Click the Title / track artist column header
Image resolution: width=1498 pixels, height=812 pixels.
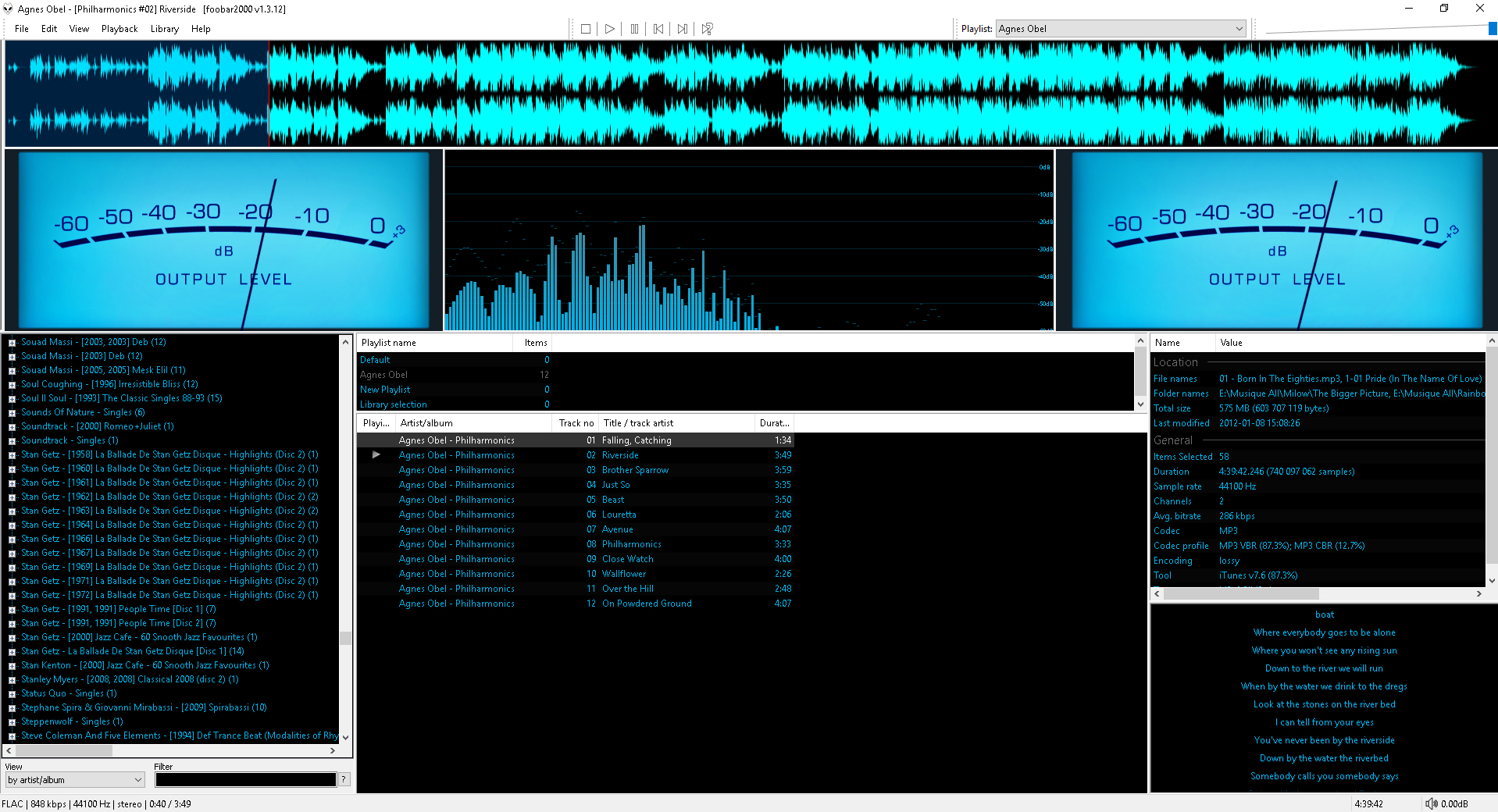[676, 423]
